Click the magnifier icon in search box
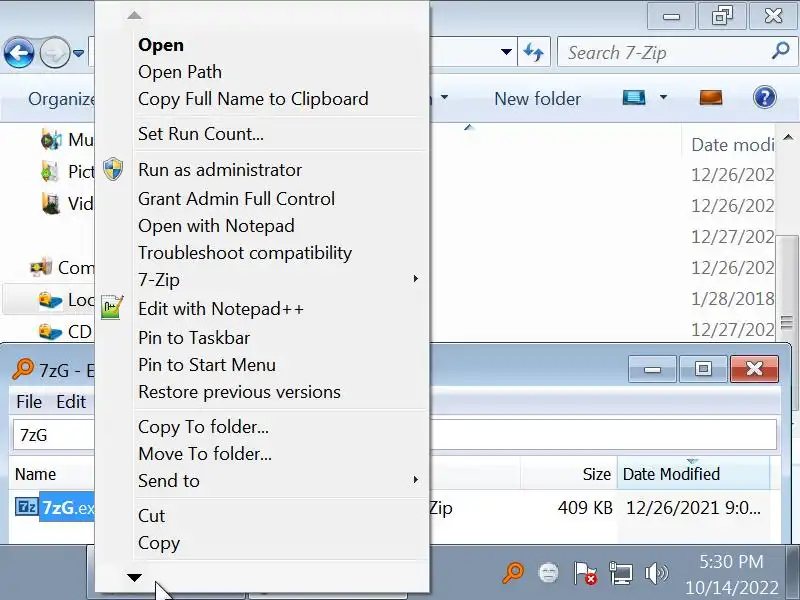 pyautogui.click(x=781, y=51)
